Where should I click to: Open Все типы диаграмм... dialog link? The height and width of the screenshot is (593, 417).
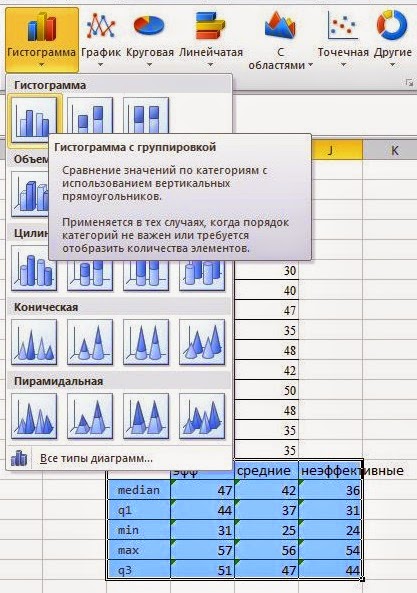coord(96,458)
